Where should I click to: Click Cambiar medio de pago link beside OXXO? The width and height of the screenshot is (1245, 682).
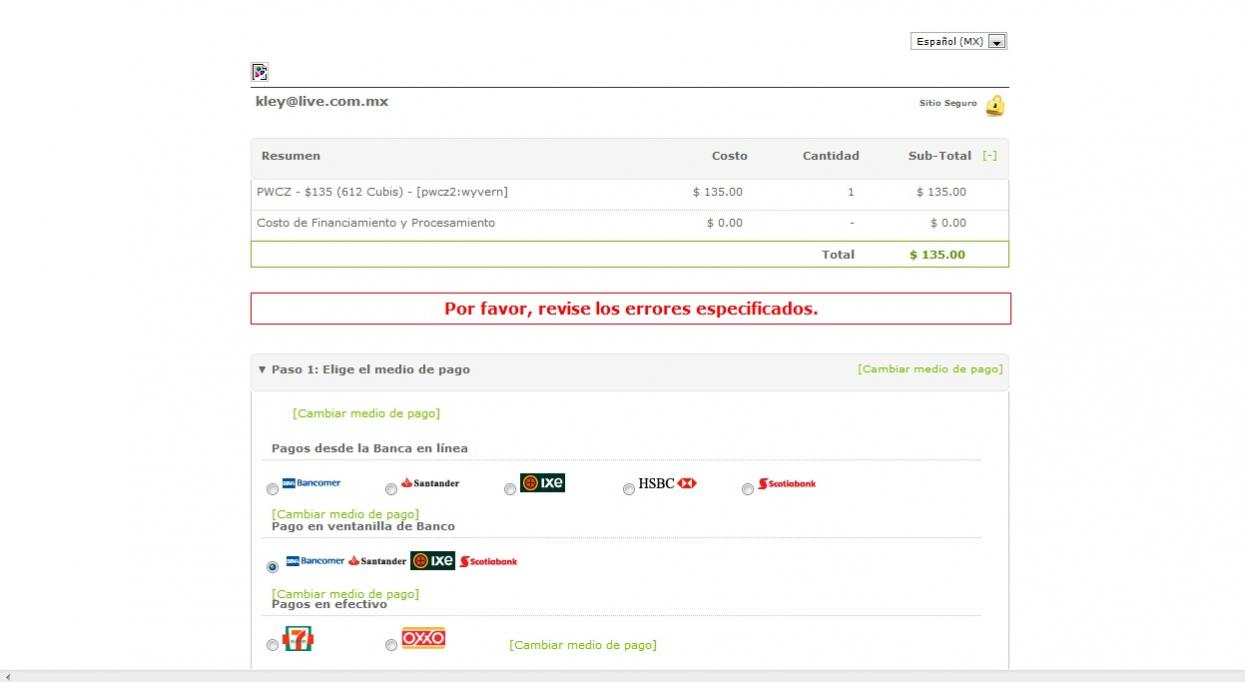click(x=583, y=645)
